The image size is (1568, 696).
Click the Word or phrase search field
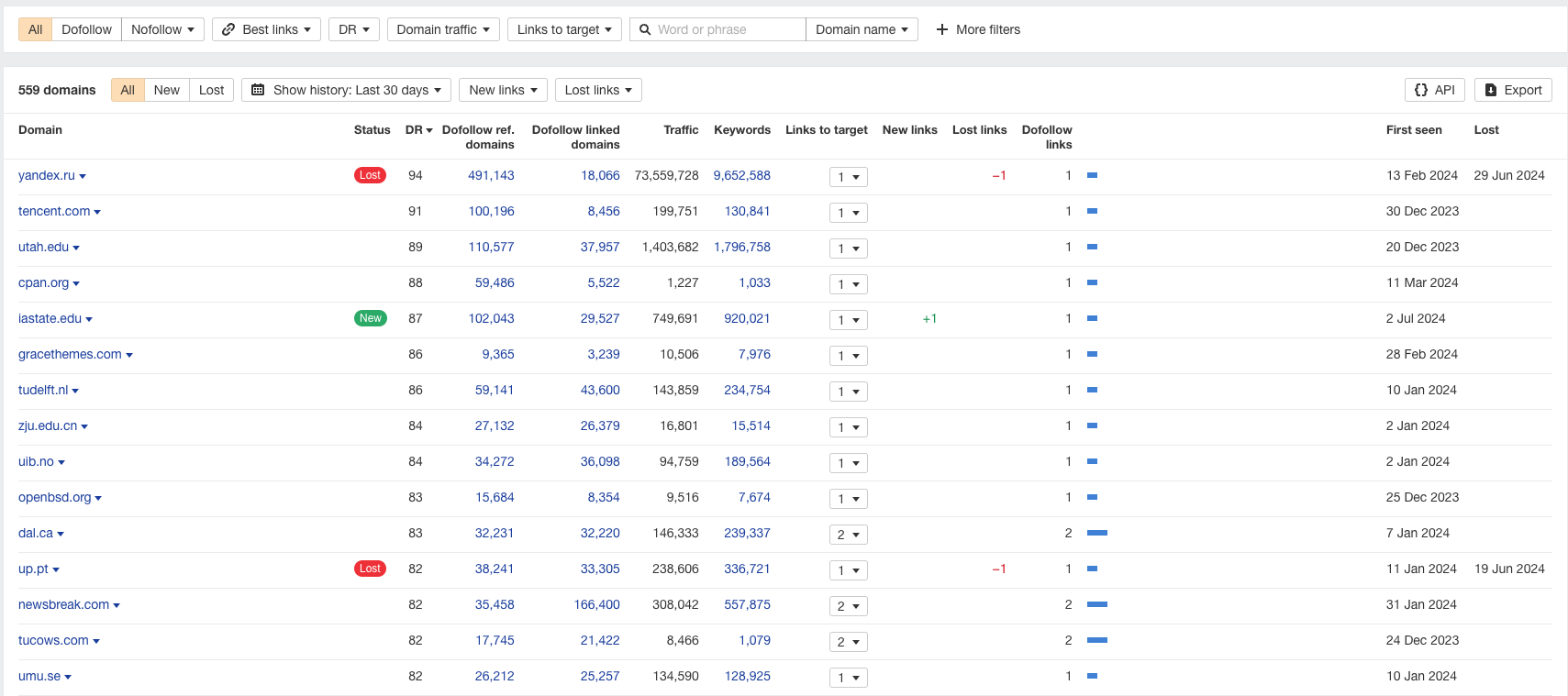(x=717, y=29)
